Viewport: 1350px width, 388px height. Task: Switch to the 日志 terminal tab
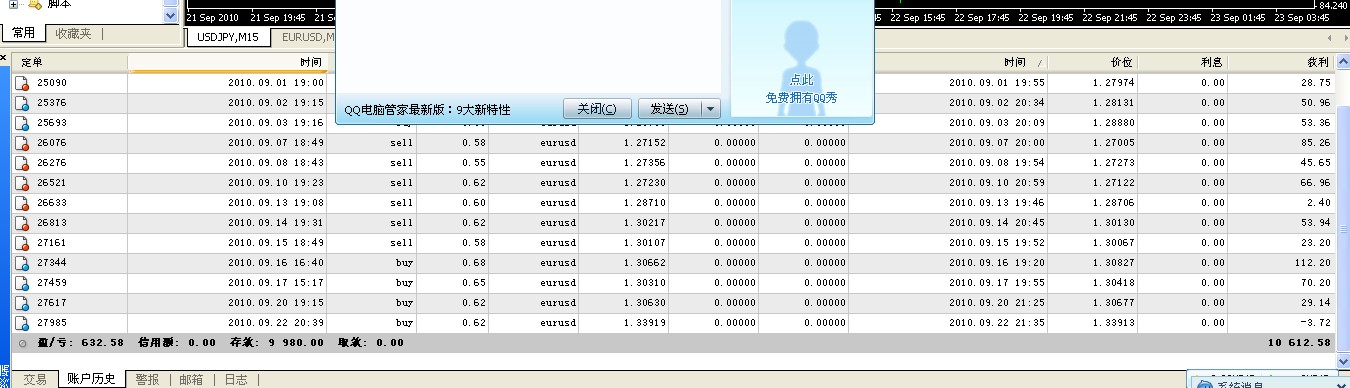click(x=235, y=380)
